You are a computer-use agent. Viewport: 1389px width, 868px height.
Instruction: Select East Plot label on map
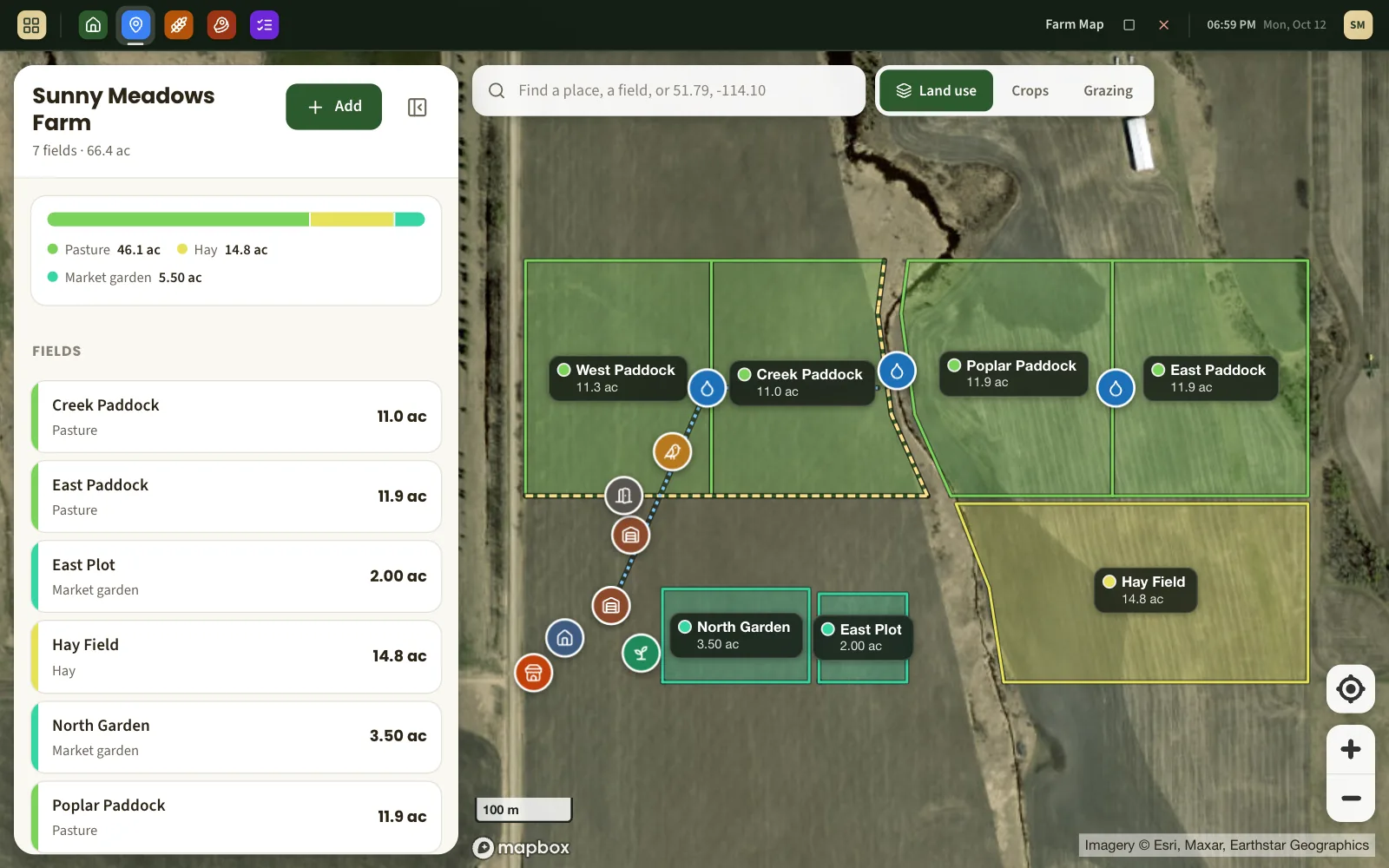[862, 637]
